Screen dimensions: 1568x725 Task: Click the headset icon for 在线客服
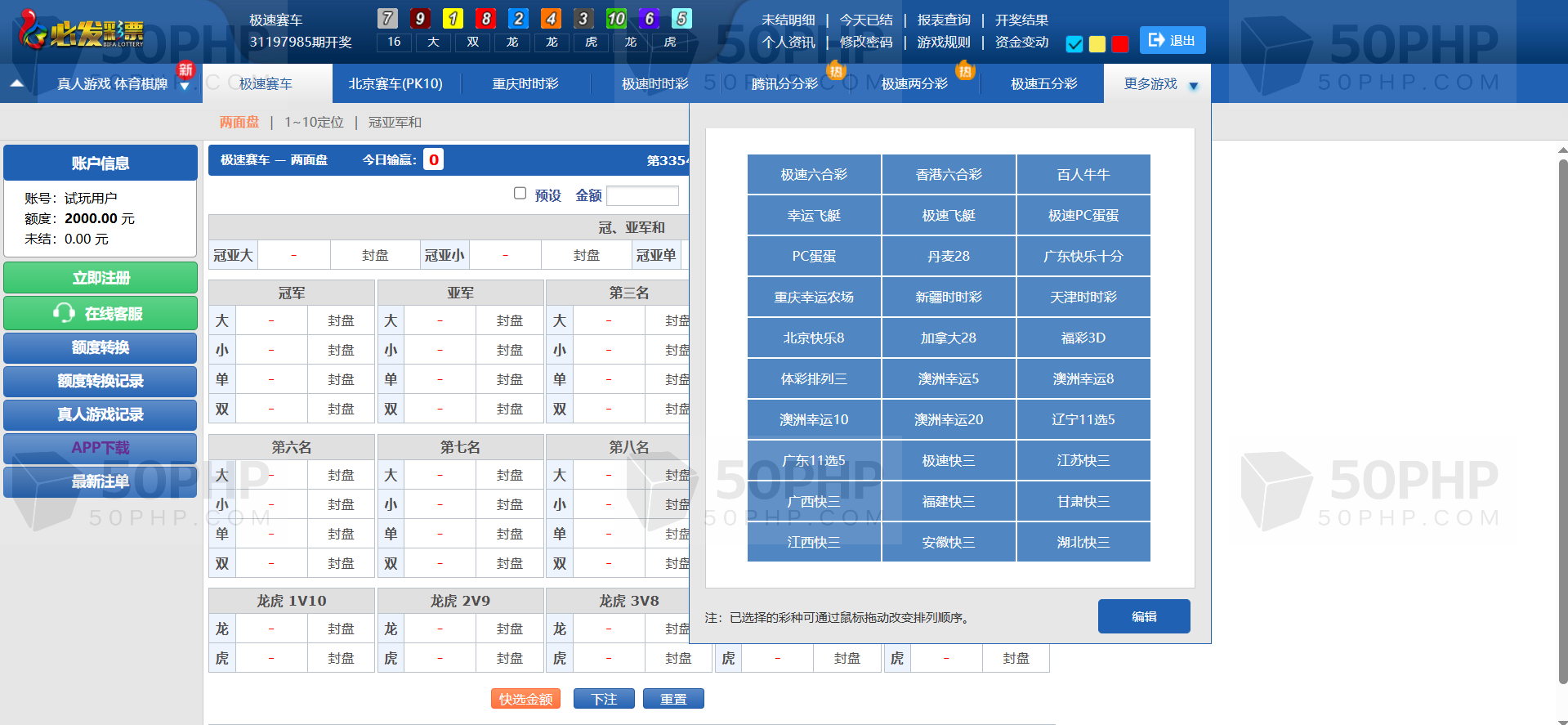(64, 313)
